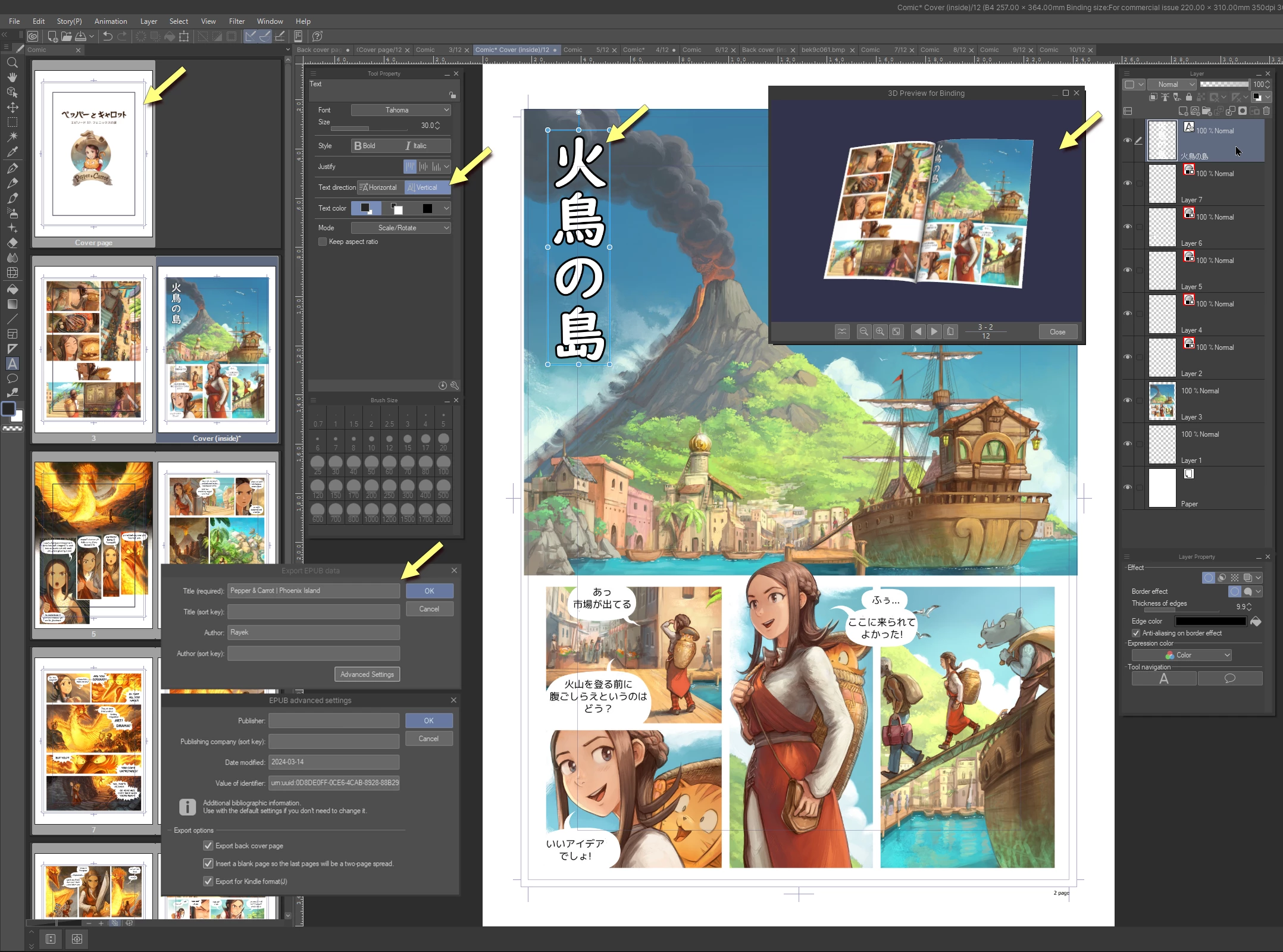Click the Advanced Settings button
The width and height of the screenshot is (1283, 952).
click(x=367, y=674)
